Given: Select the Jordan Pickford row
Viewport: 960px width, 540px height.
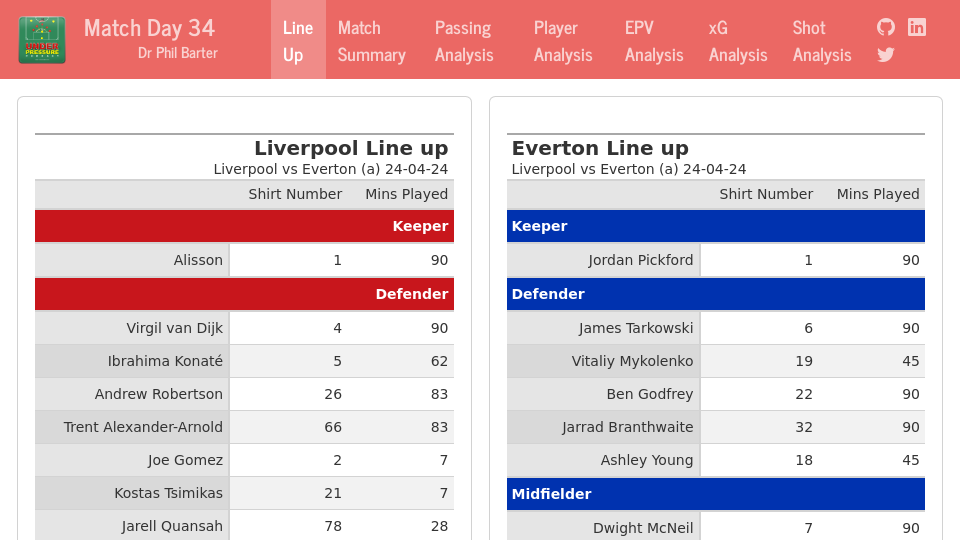Looking at the screenshot, I should tap(715, 260).
